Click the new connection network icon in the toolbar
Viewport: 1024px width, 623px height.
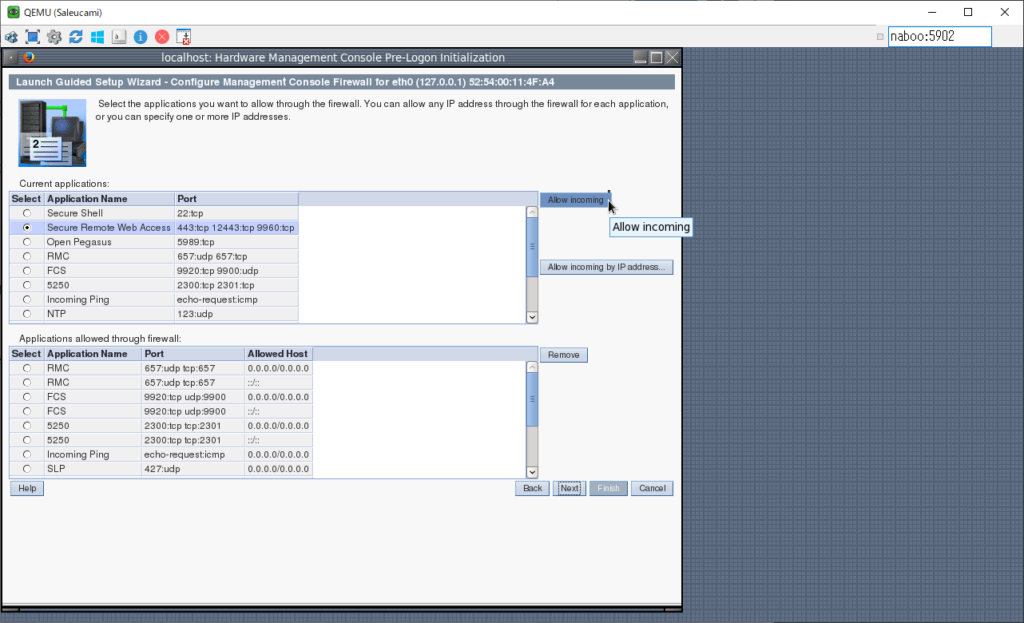coord(11,37)
